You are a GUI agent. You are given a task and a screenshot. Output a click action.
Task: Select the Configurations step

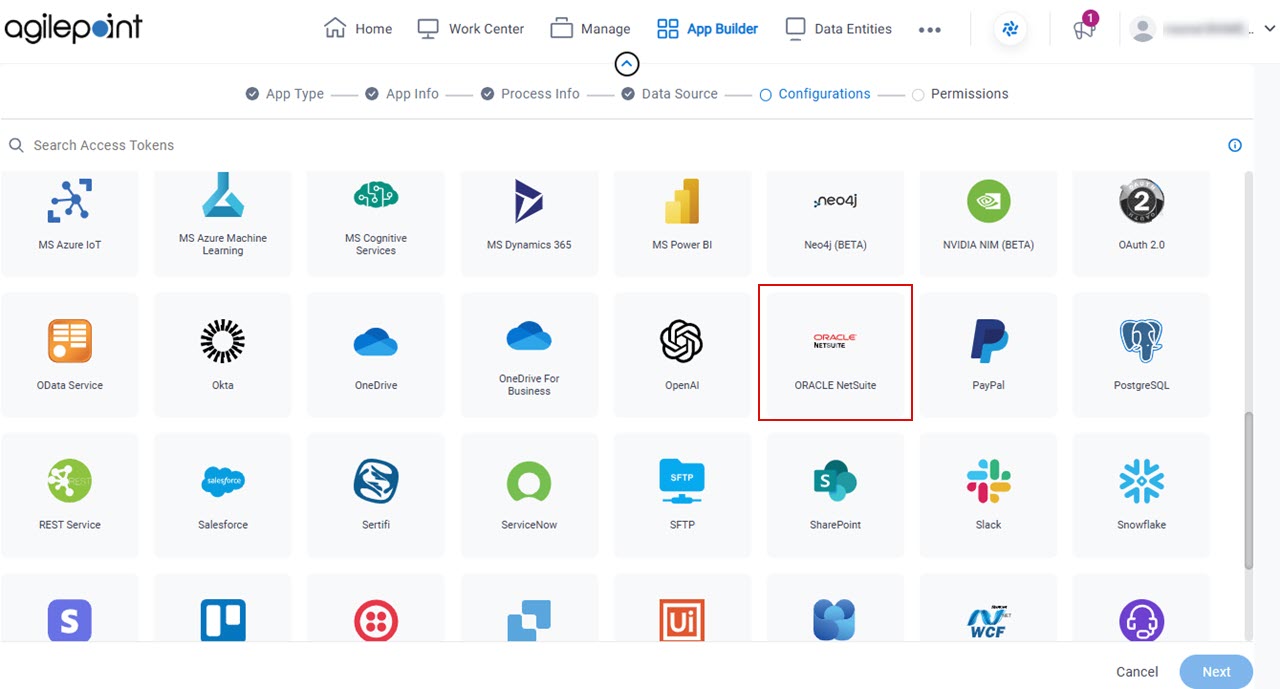(x=815, y=94)
